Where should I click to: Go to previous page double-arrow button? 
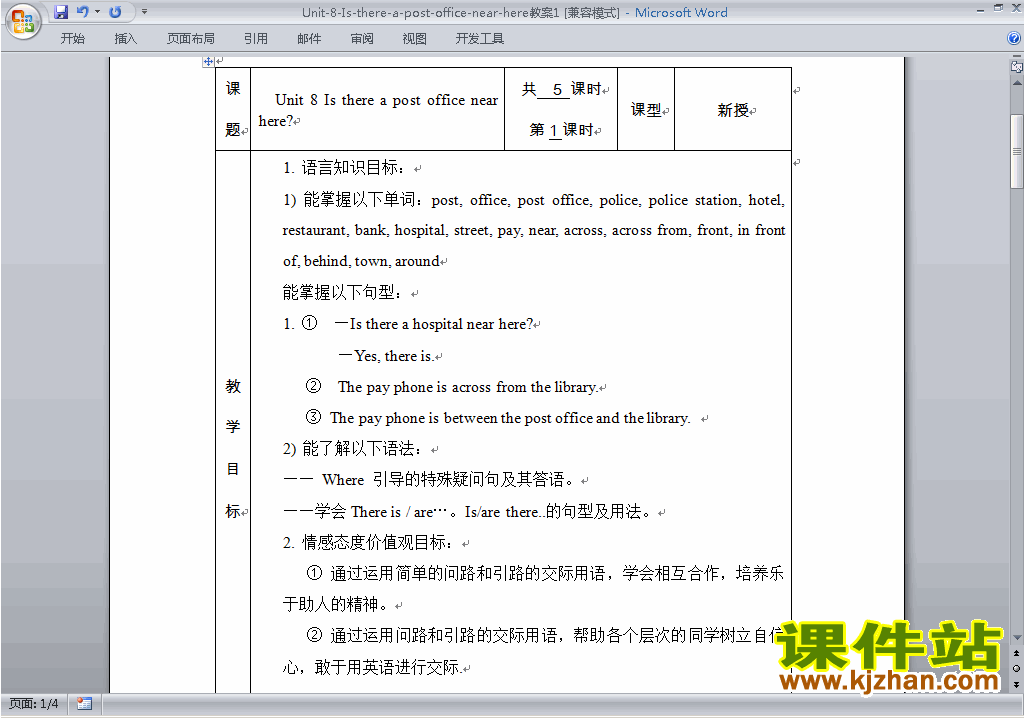pyautogui.click(x=1016, y=653)
